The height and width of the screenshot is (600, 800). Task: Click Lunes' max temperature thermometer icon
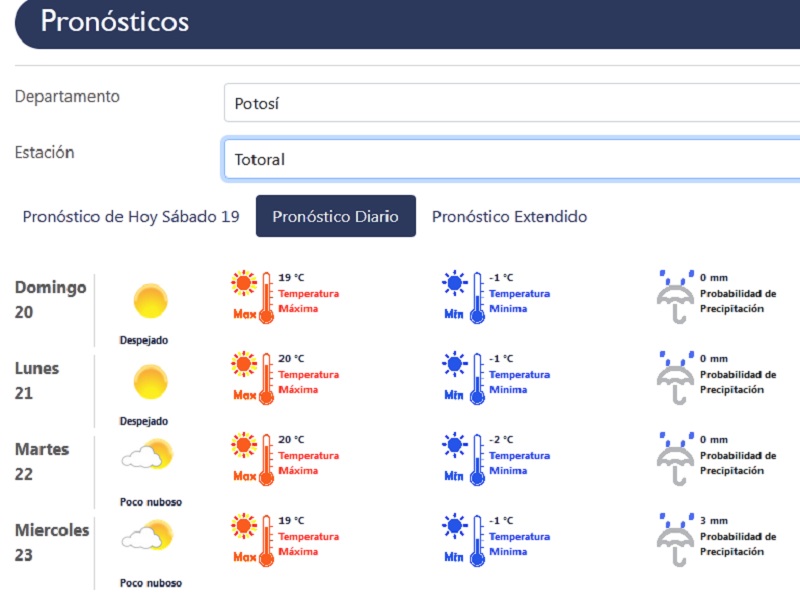[x=253, y=377]
